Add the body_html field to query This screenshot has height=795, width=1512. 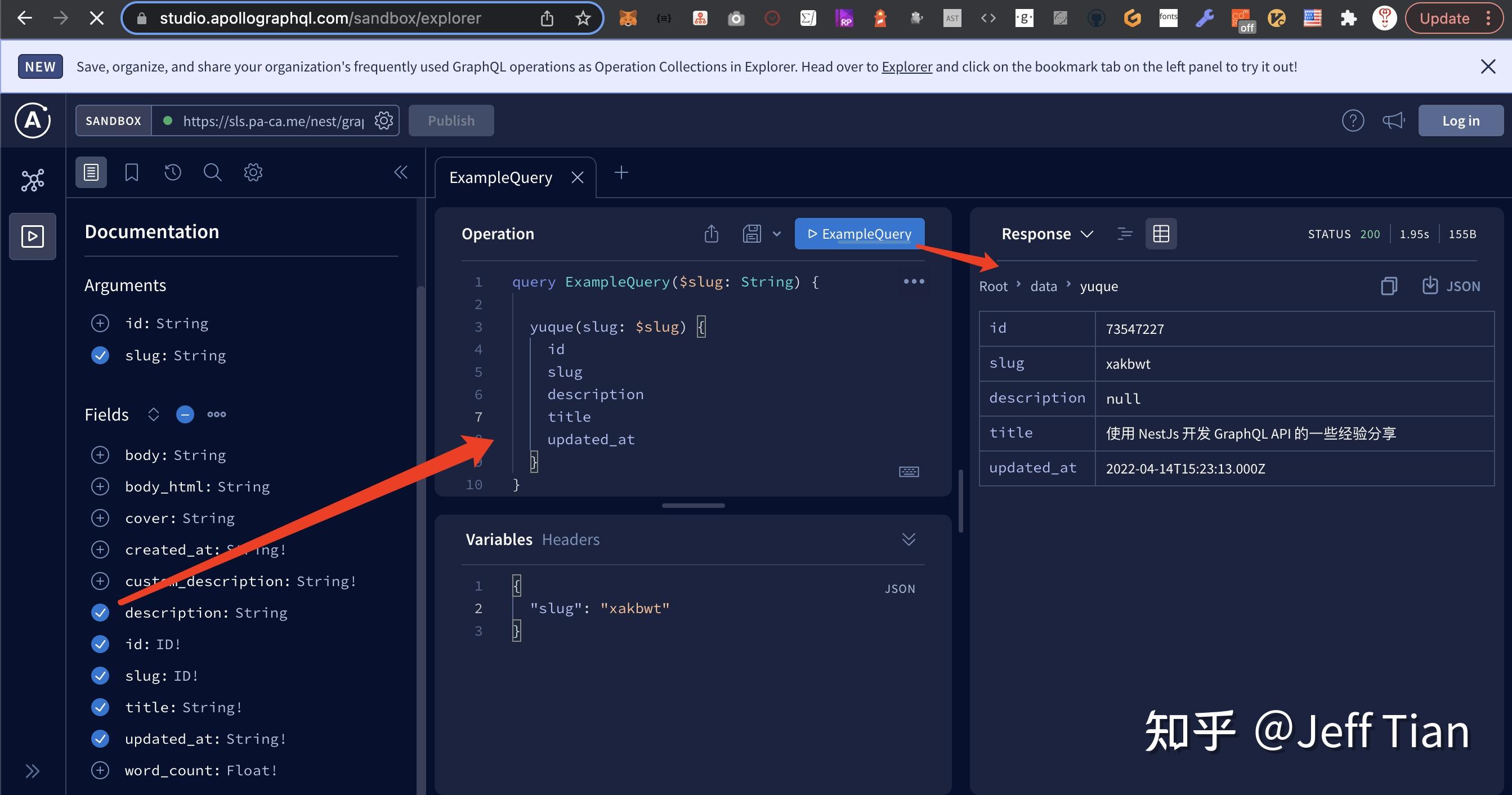coord(100,486)
